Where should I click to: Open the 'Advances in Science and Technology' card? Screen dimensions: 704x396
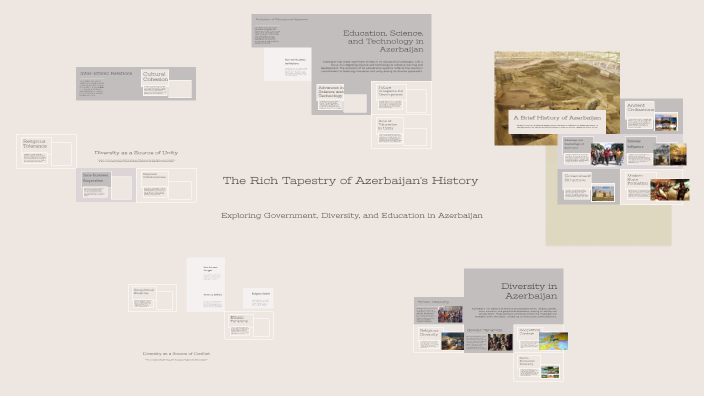coord(341,98)
